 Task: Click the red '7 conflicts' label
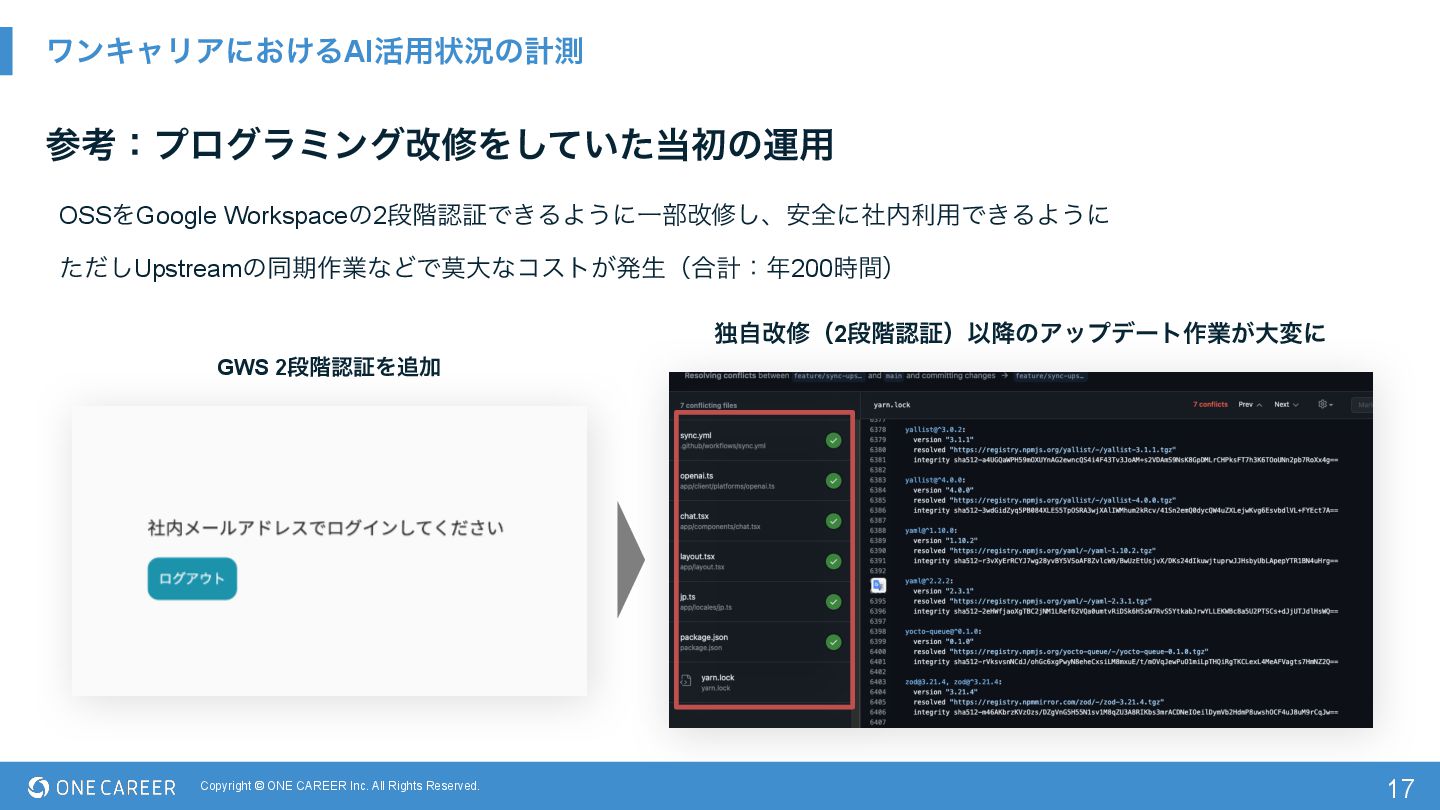click(x=1210, y=404)
